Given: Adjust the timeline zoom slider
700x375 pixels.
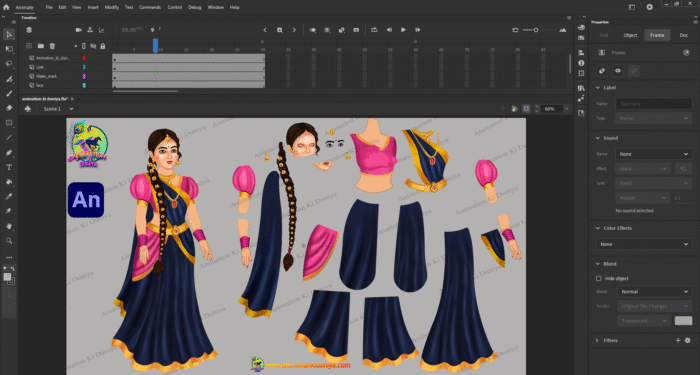Looking at the screenshot, I should 536,30.
